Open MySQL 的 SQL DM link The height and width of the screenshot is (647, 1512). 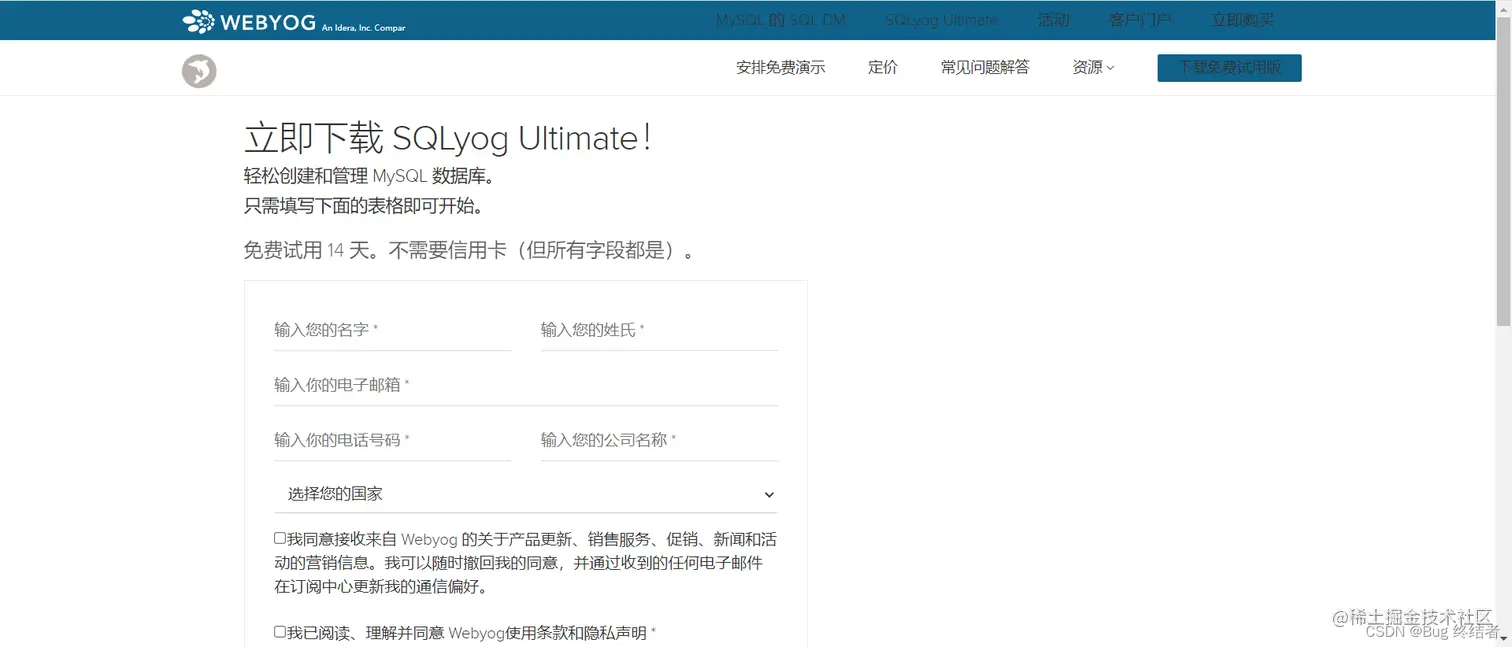click(780, 20)
